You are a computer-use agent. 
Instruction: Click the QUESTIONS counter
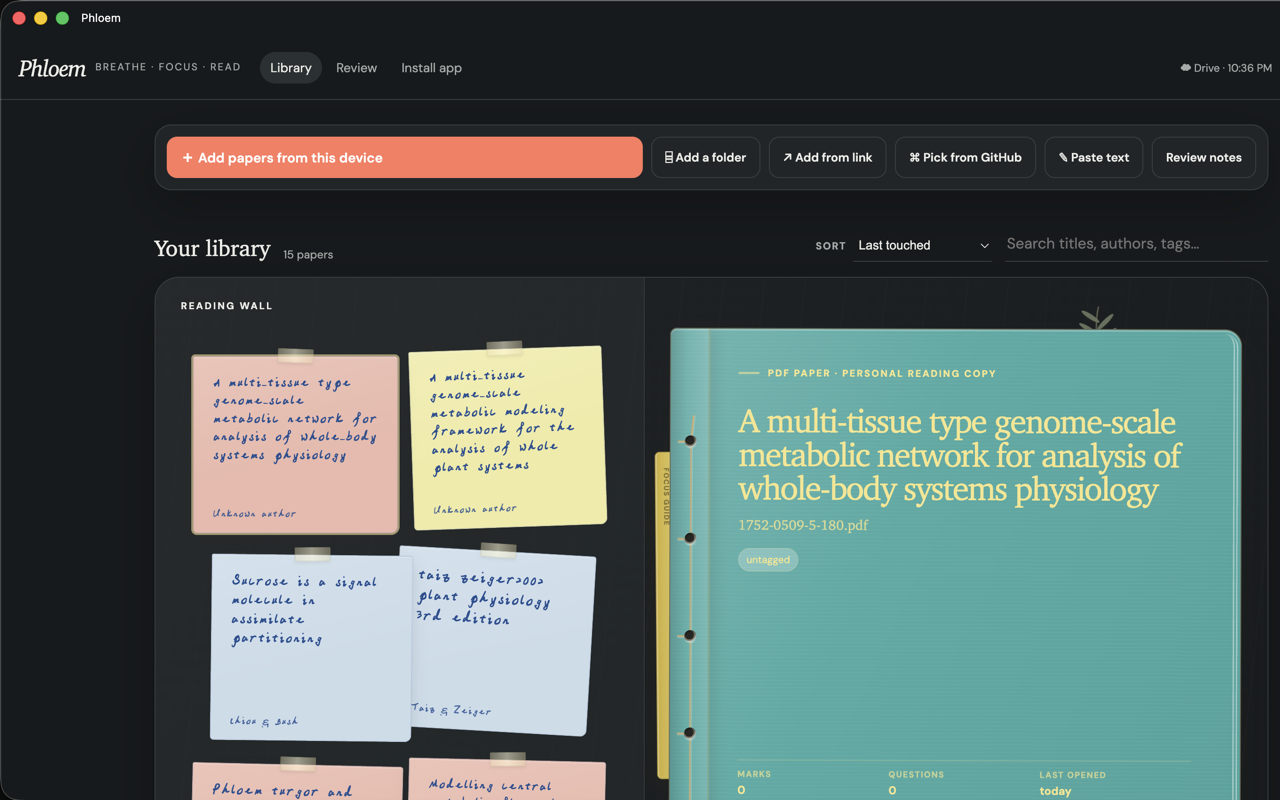(x=916, y=783)
